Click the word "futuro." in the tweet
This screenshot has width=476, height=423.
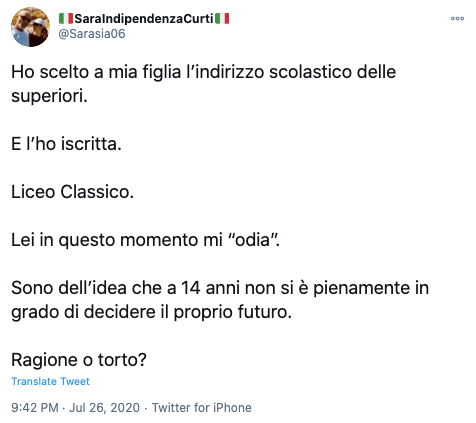[265, 312]
